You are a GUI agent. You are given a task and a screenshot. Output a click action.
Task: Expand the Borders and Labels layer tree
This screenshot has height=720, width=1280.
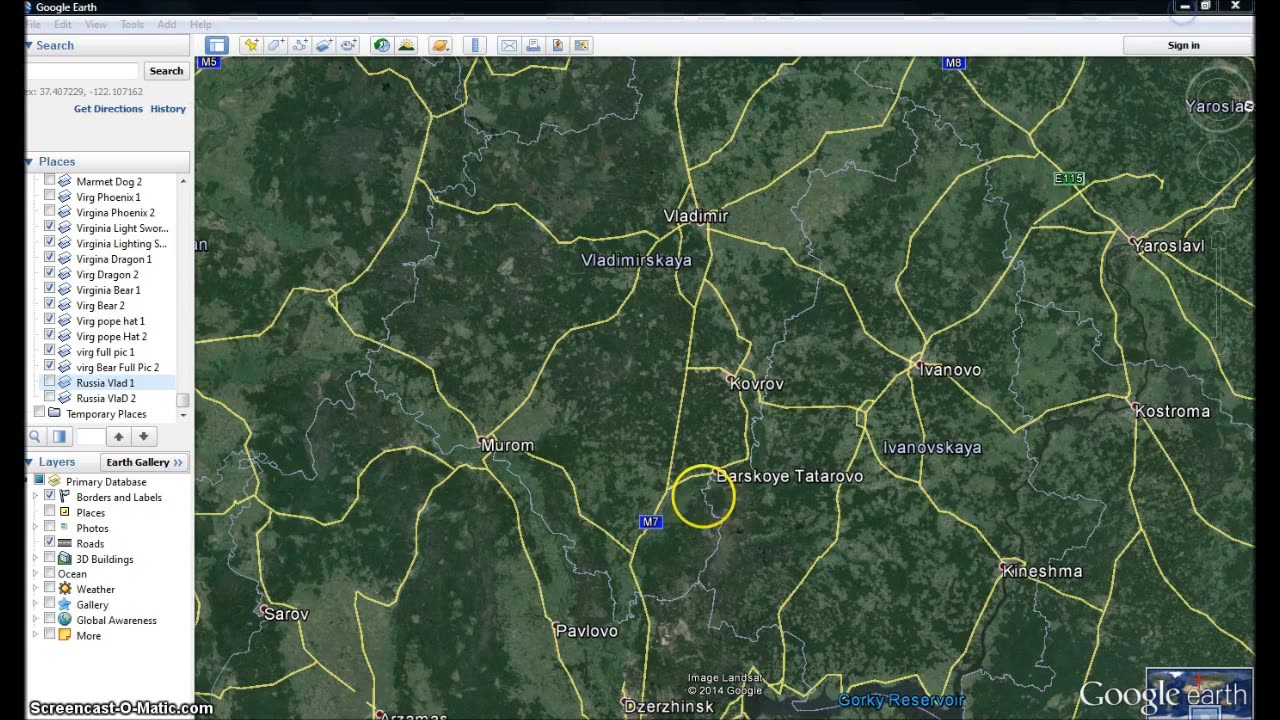[36, 497]
